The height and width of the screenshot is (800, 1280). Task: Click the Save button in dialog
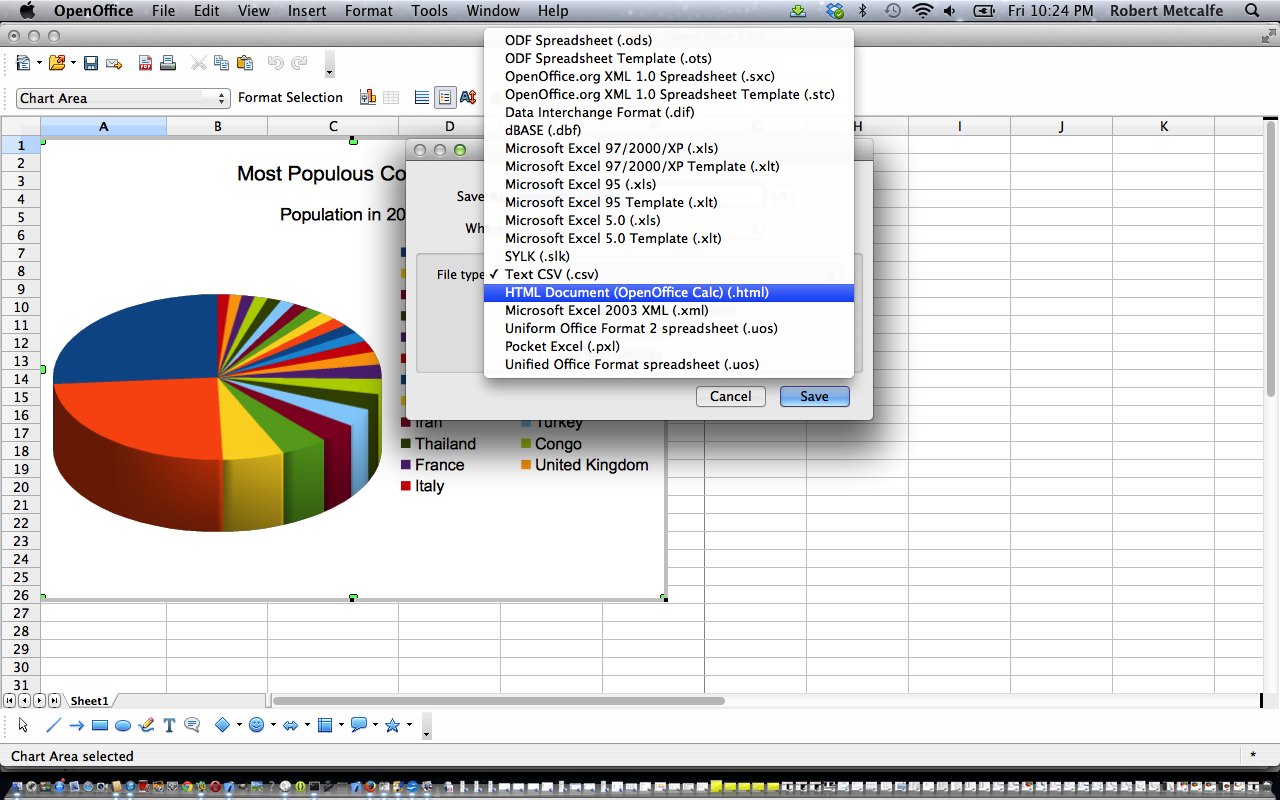click(x=814, y=396)
